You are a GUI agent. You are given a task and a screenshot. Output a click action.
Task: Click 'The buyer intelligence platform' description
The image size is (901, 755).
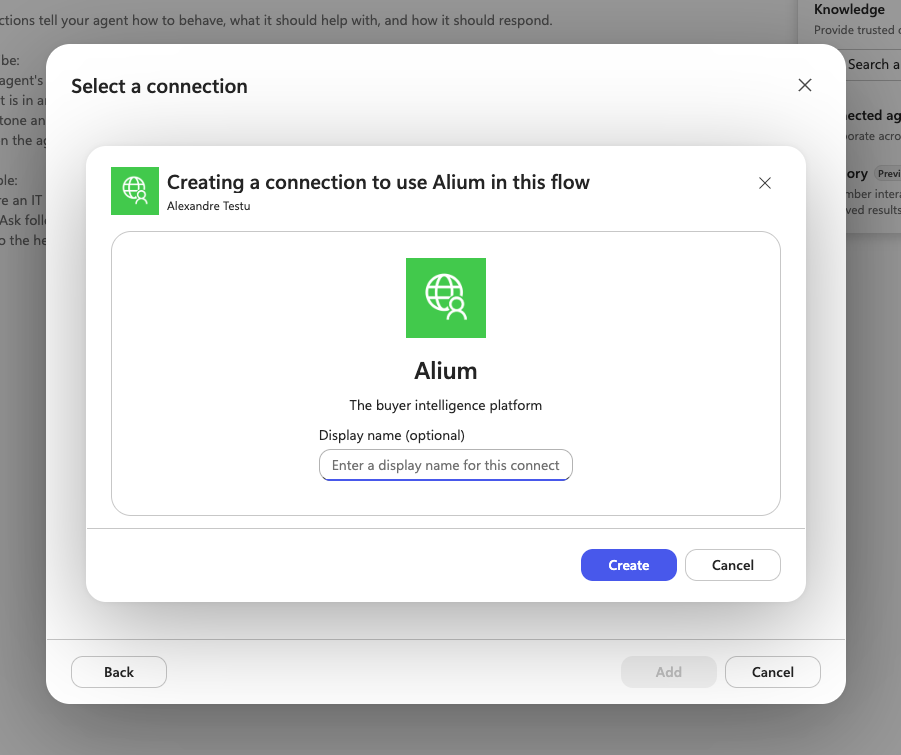(x=446, y=405)
